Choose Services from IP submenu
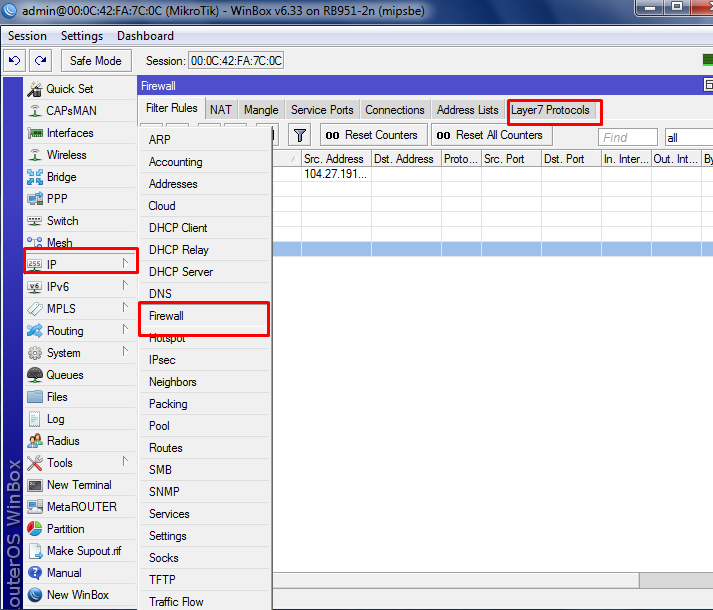Screen dimensions: 713x610 [205, 514]
